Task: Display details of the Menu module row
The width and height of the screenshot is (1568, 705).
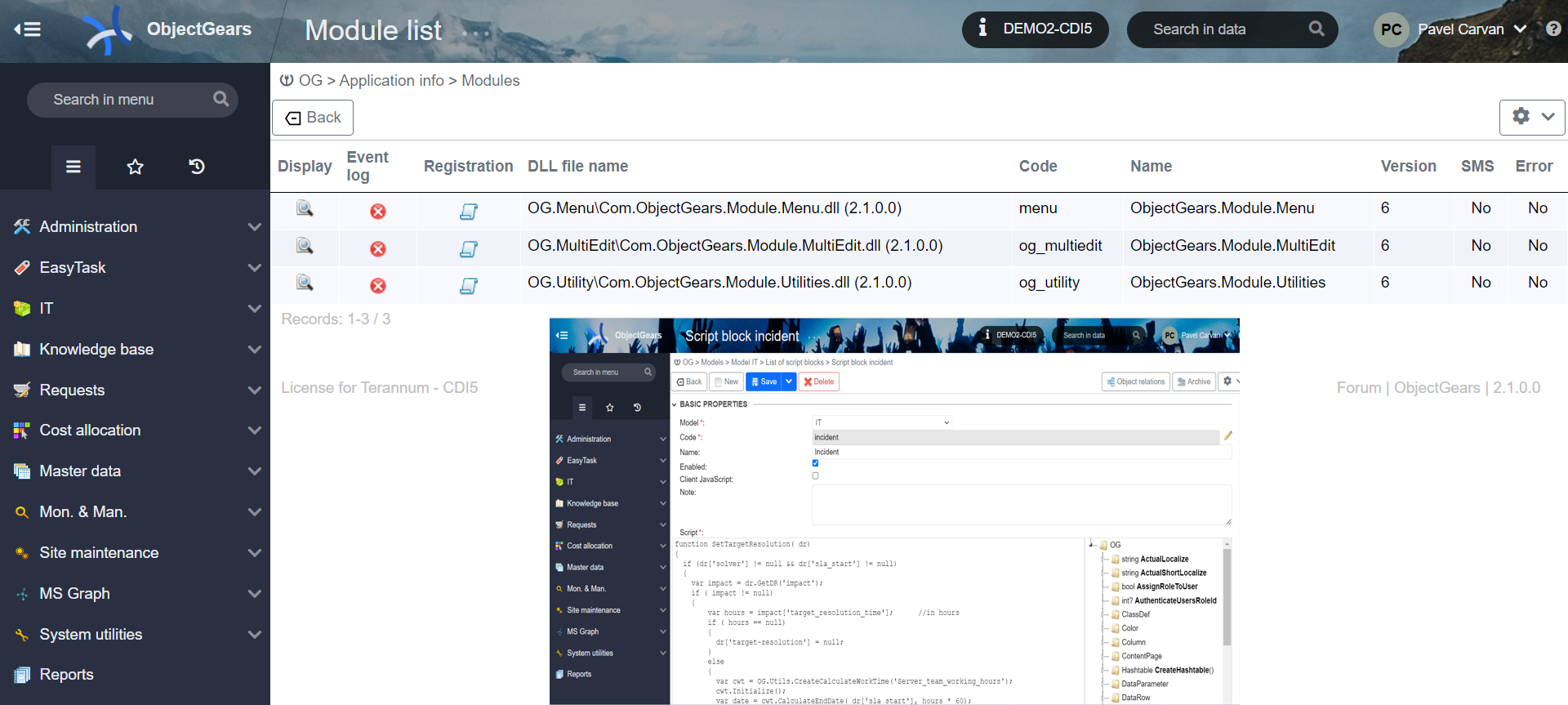Action: pyautogui.click(x=305, y=209)
